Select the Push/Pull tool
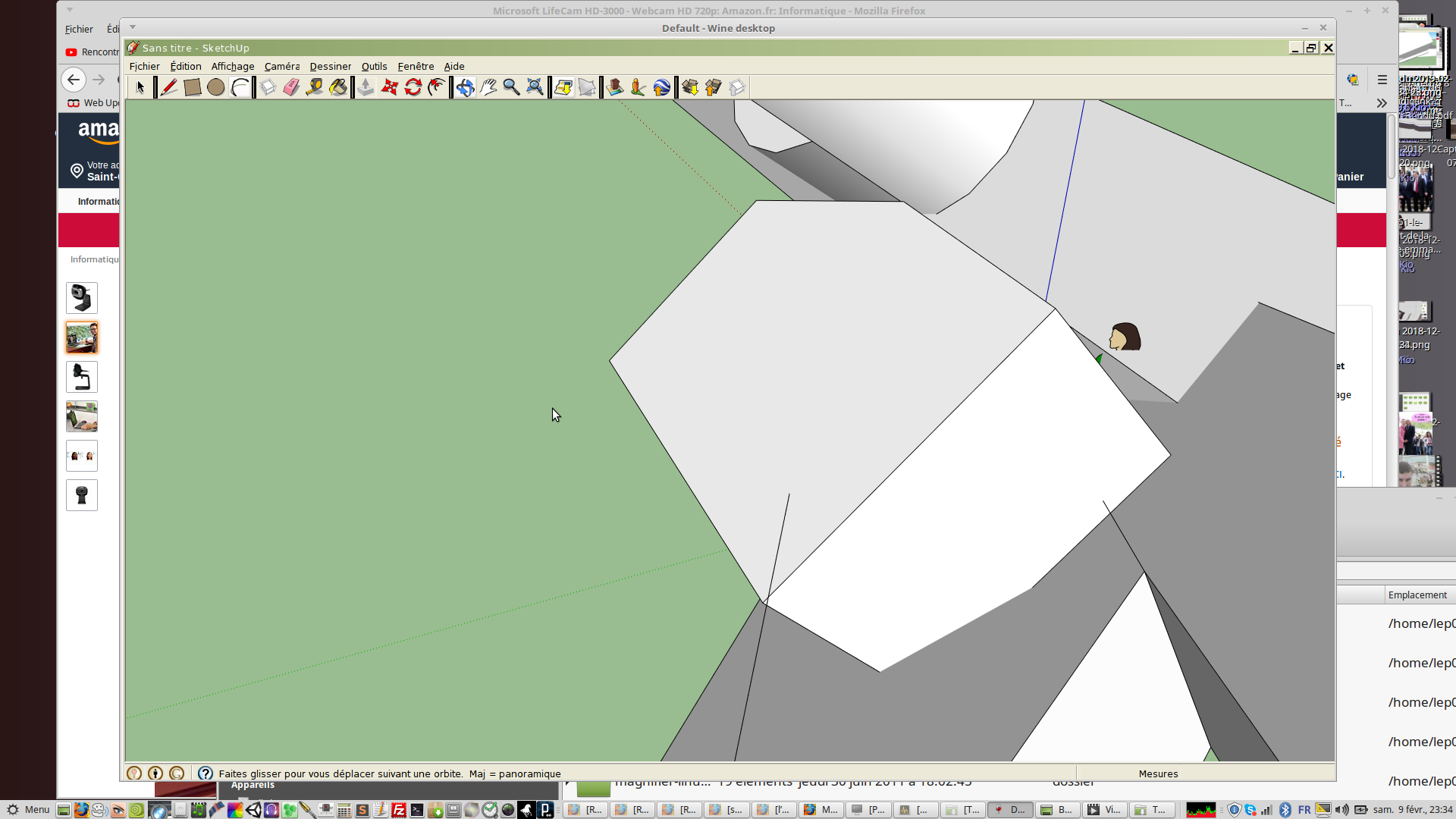Screen dimensions: 1456x819 coord(366,88)
